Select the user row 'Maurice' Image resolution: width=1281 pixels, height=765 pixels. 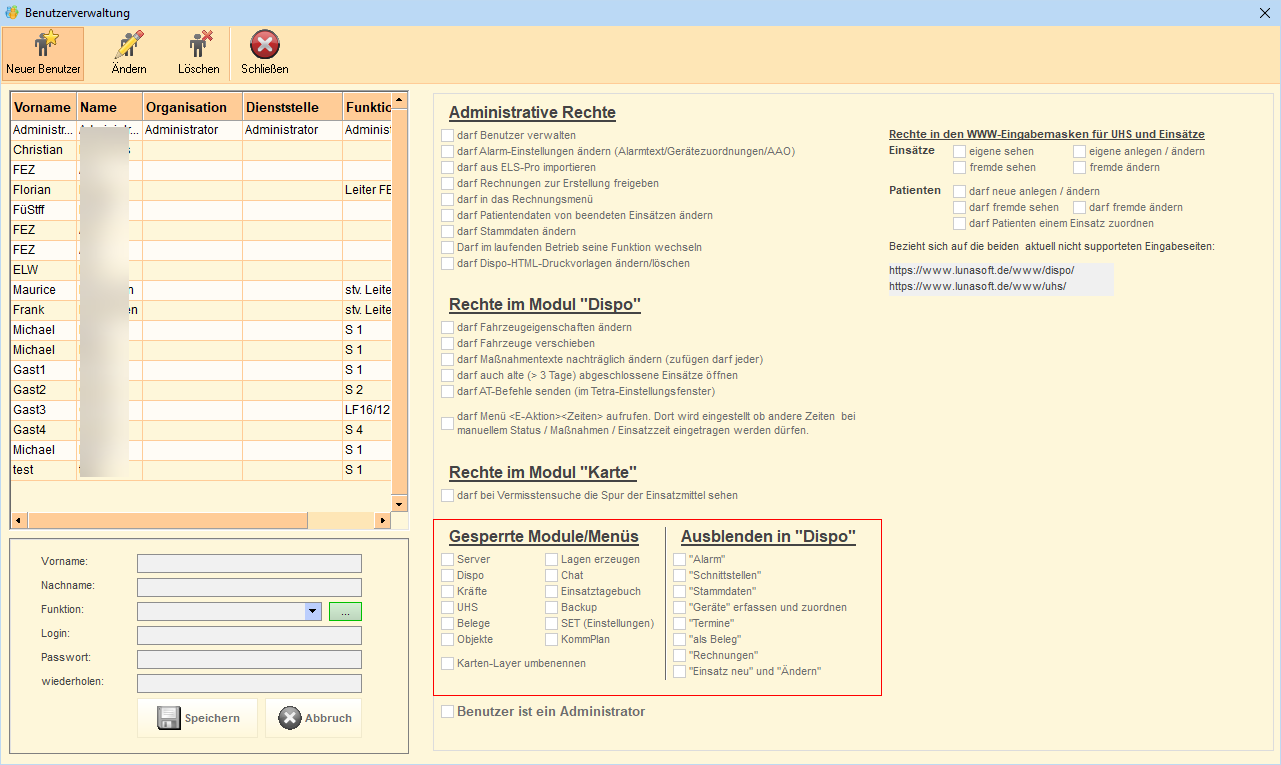point(200,290)
